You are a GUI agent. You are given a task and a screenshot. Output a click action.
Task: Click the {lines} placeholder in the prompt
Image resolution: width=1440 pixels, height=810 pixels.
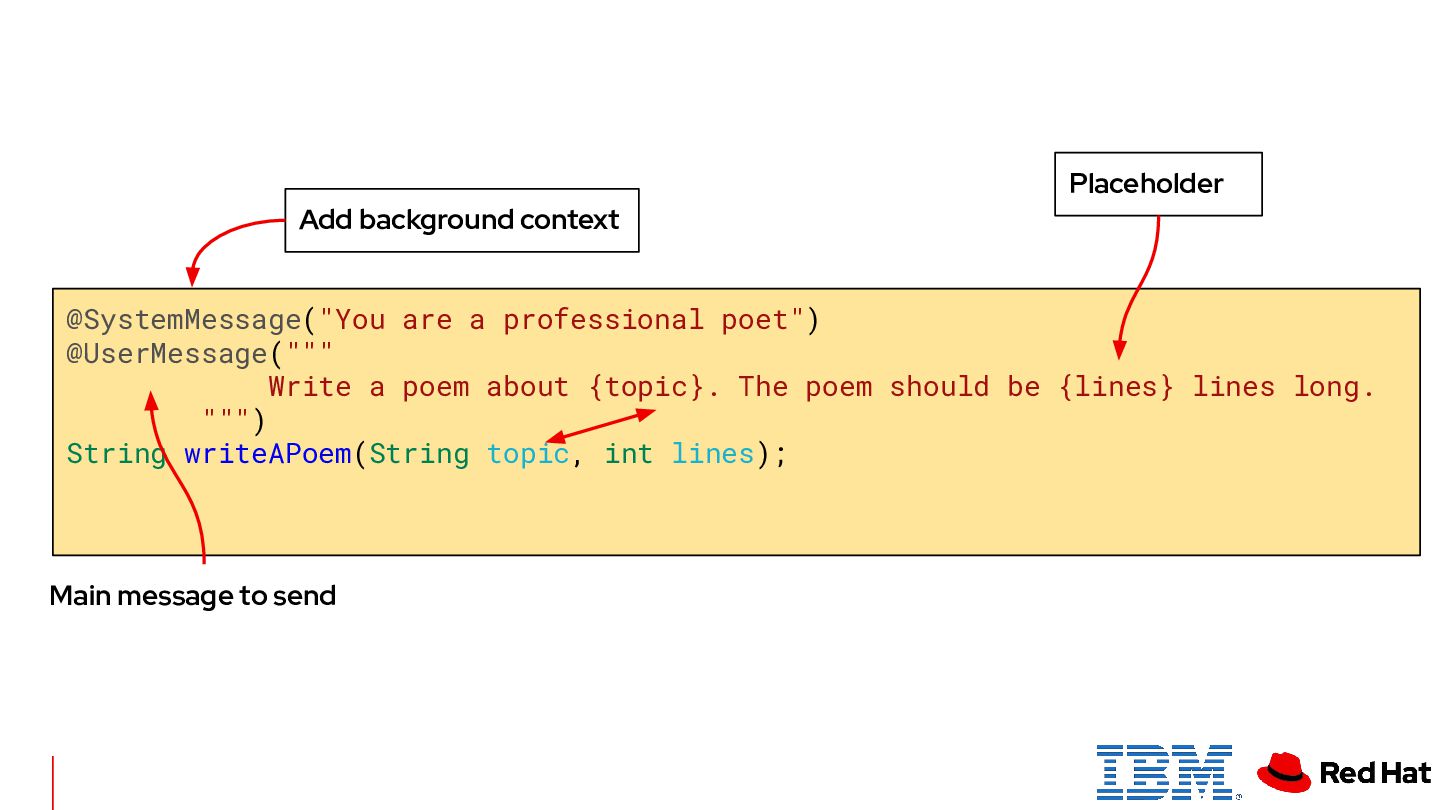click(1116, 387)
